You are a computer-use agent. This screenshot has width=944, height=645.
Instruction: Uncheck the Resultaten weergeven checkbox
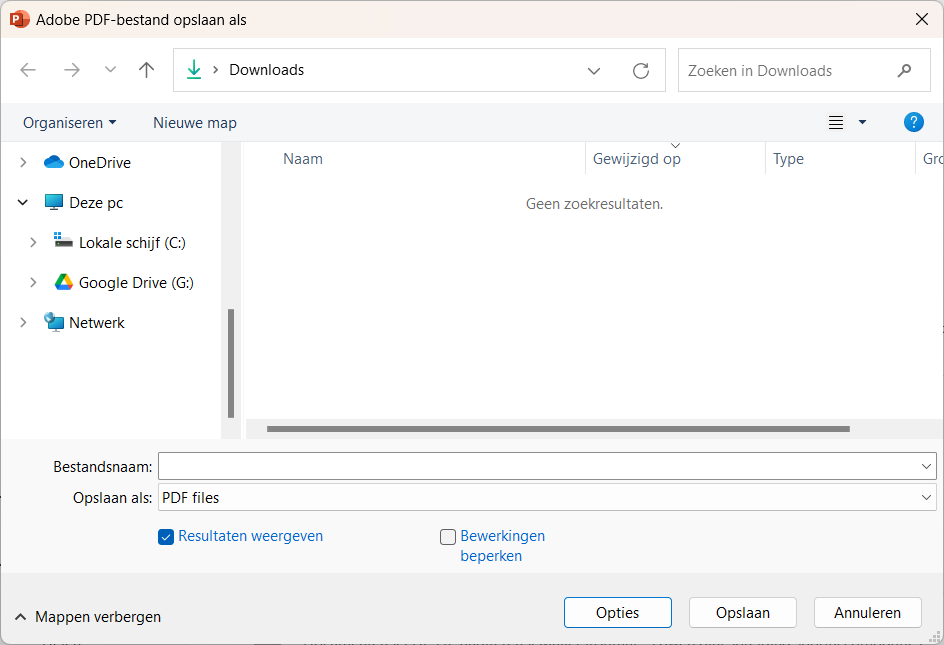coord(166,537)
